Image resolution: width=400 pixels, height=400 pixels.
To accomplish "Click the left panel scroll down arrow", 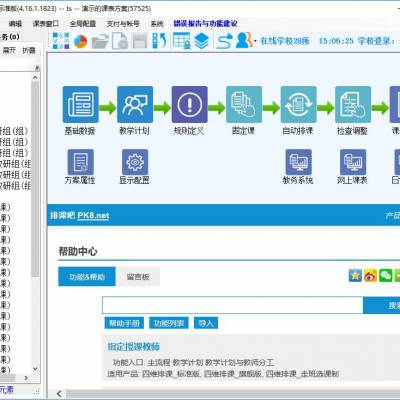I will tap(35, 369).
